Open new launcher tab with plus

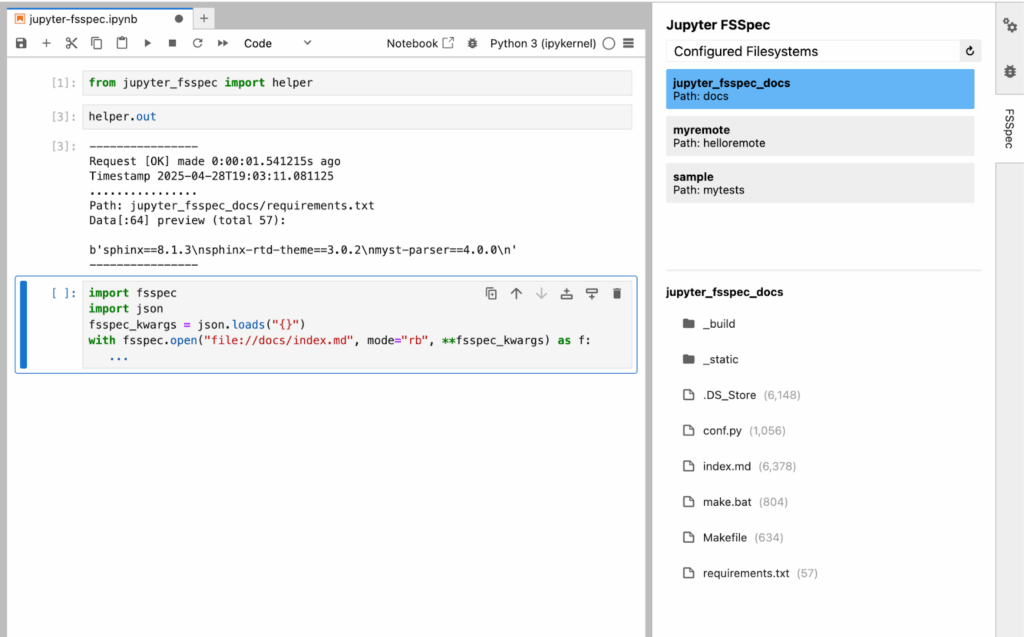click(x=204, y=18)
